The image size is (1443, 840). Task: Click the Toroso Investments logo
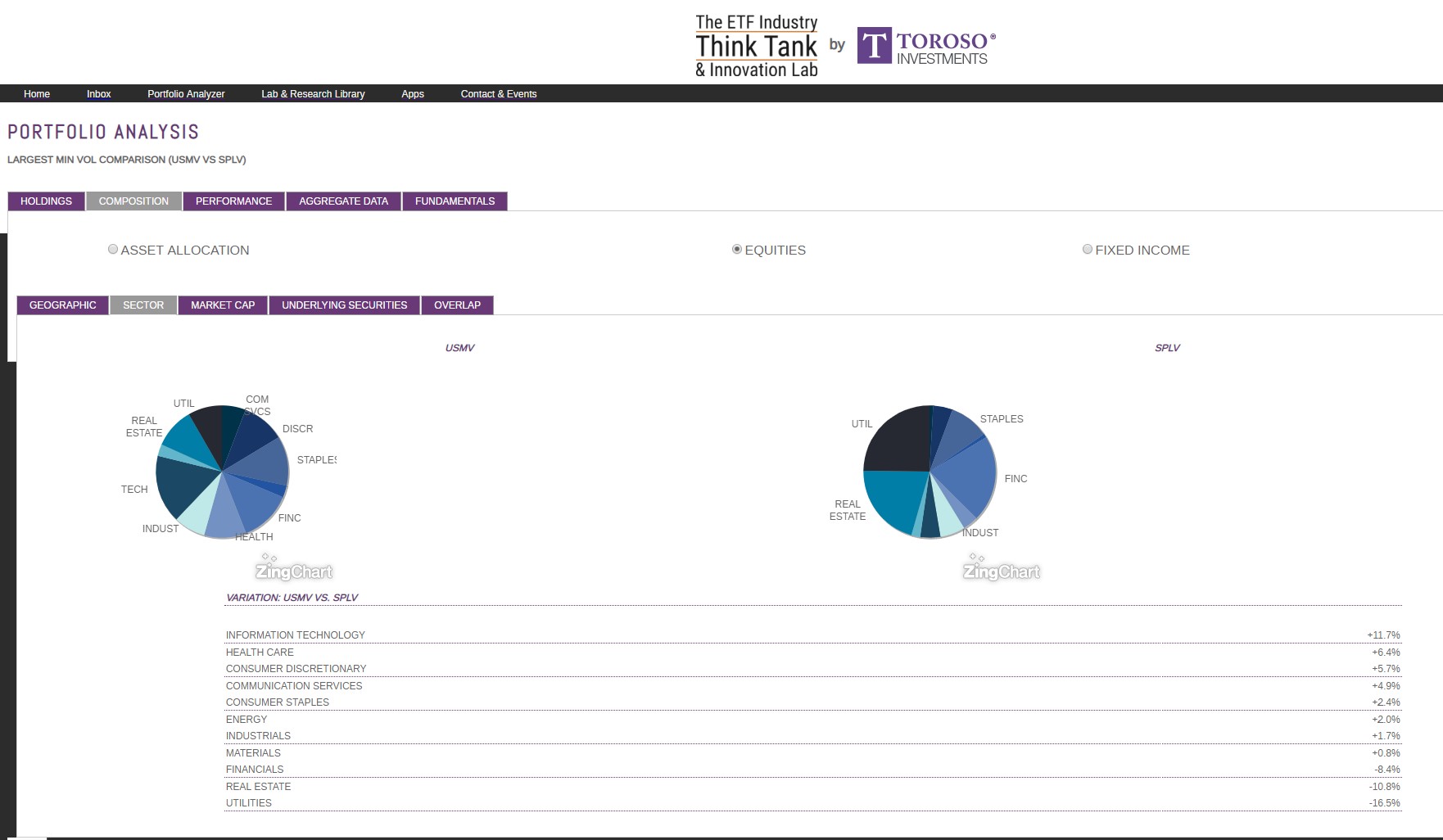pyautogui.click(x=926, y=46)
